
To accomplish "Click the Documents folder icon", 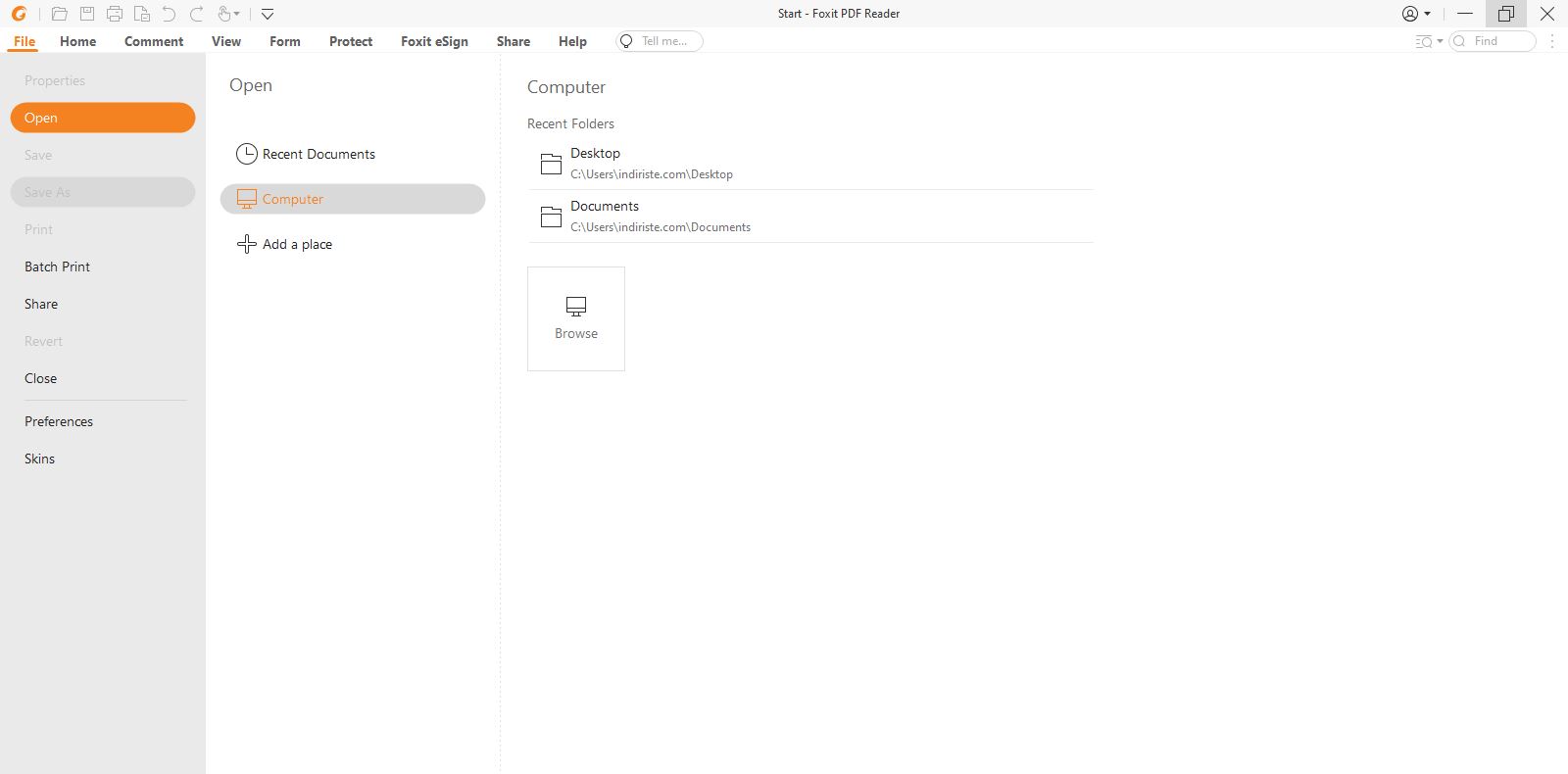I will [x=552, y=217].
